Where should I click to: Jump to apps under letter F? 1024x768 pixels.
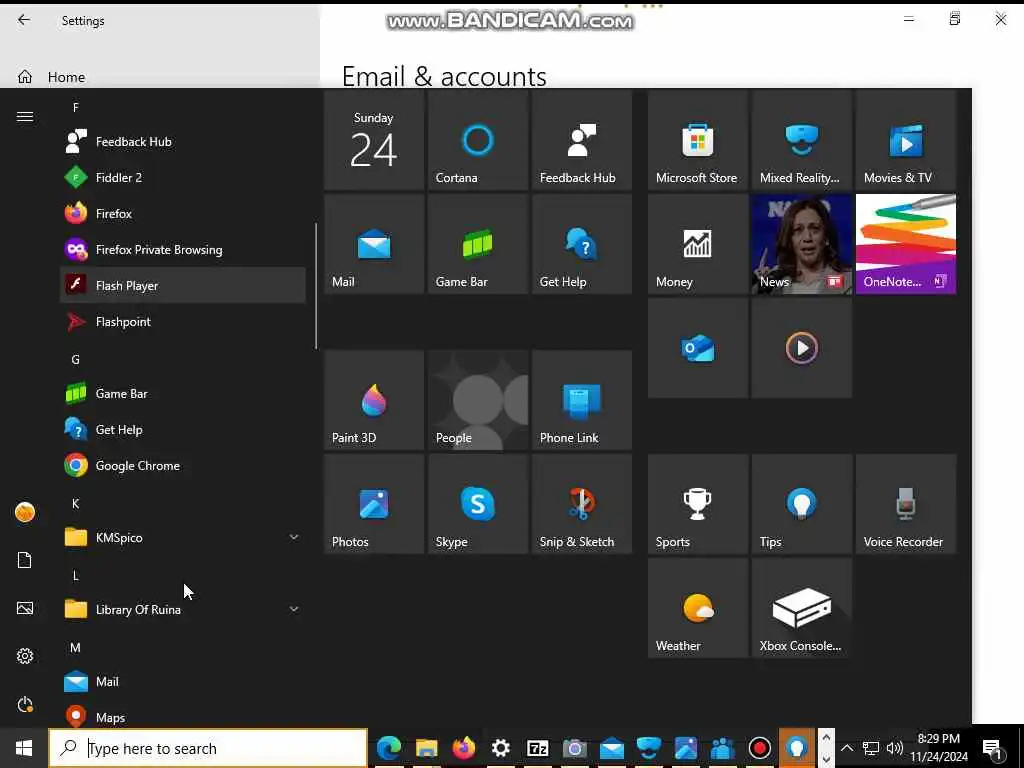click(76, 108)
